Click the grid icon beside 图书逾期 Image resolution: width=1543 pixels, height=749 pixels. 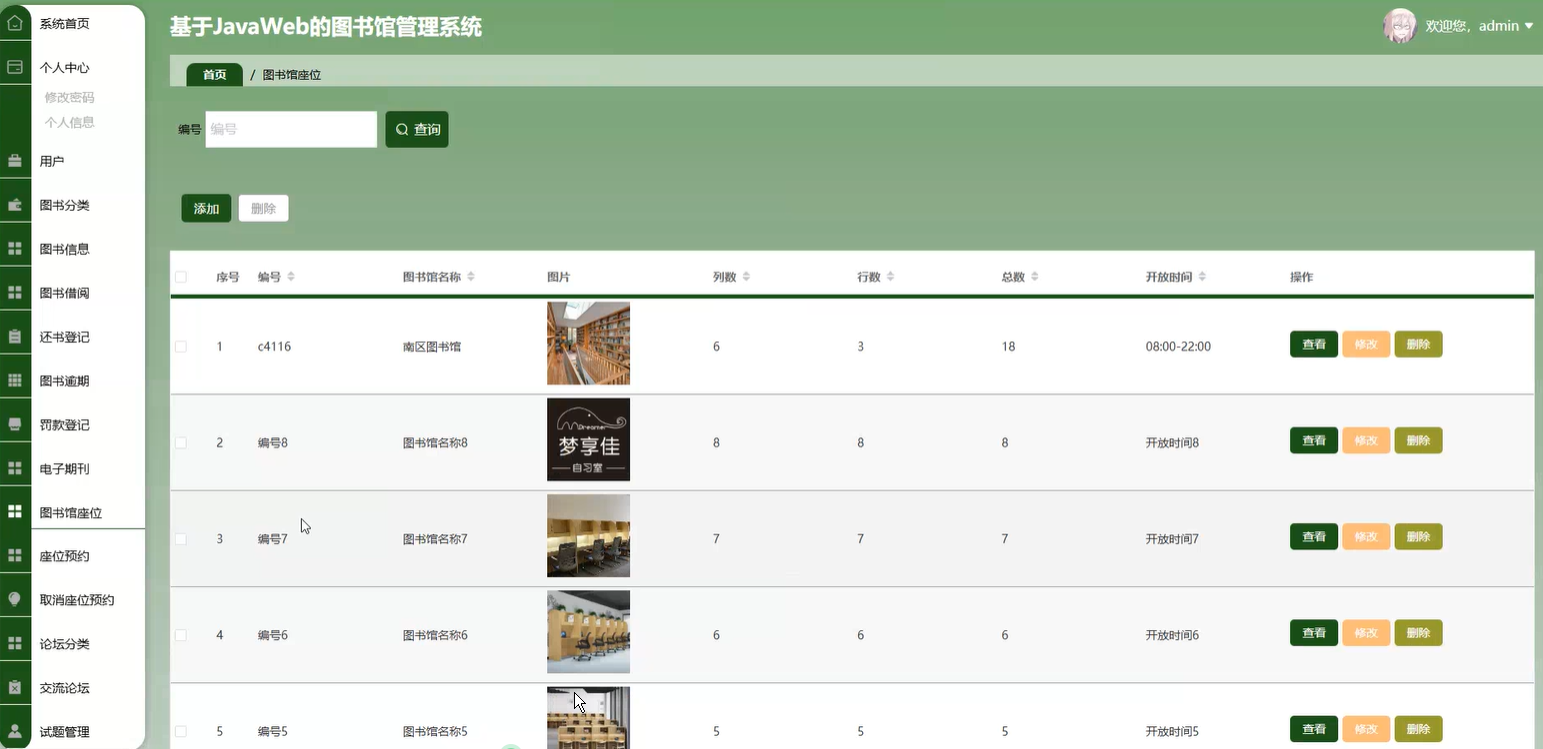point(15,381)
